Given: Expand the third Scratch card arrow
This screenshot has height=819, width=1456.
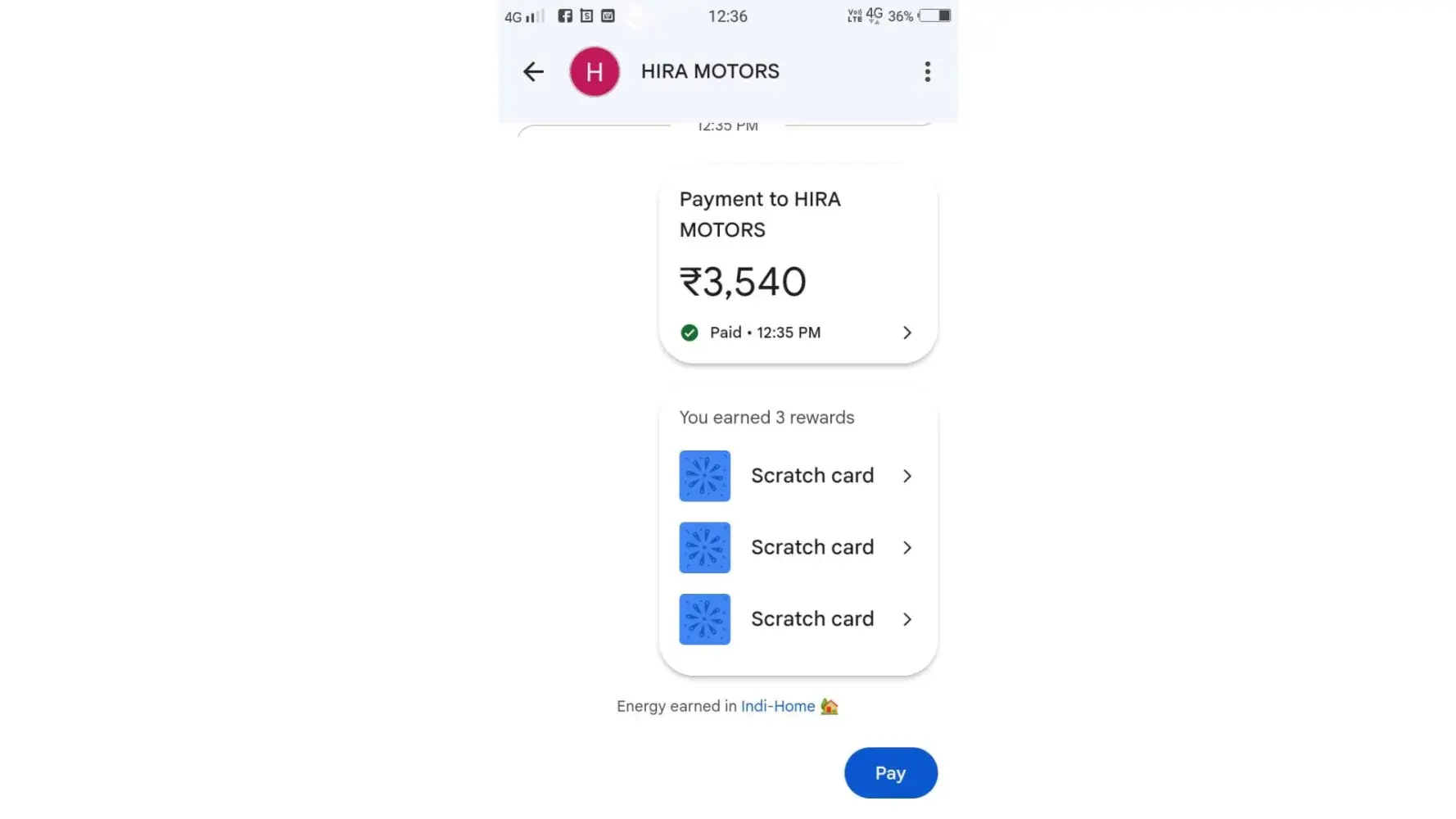Looking at the screenshot, I should click(x=907, y=619).
